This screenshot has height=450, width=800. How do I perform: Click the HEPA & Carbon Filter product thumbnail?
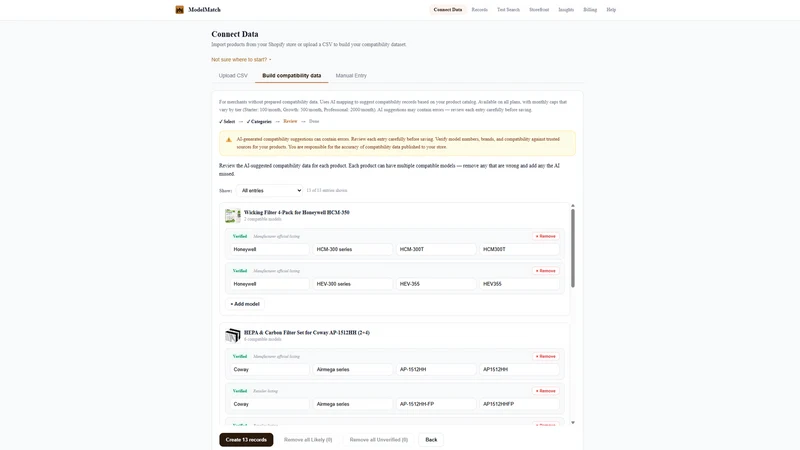(233, 335)
